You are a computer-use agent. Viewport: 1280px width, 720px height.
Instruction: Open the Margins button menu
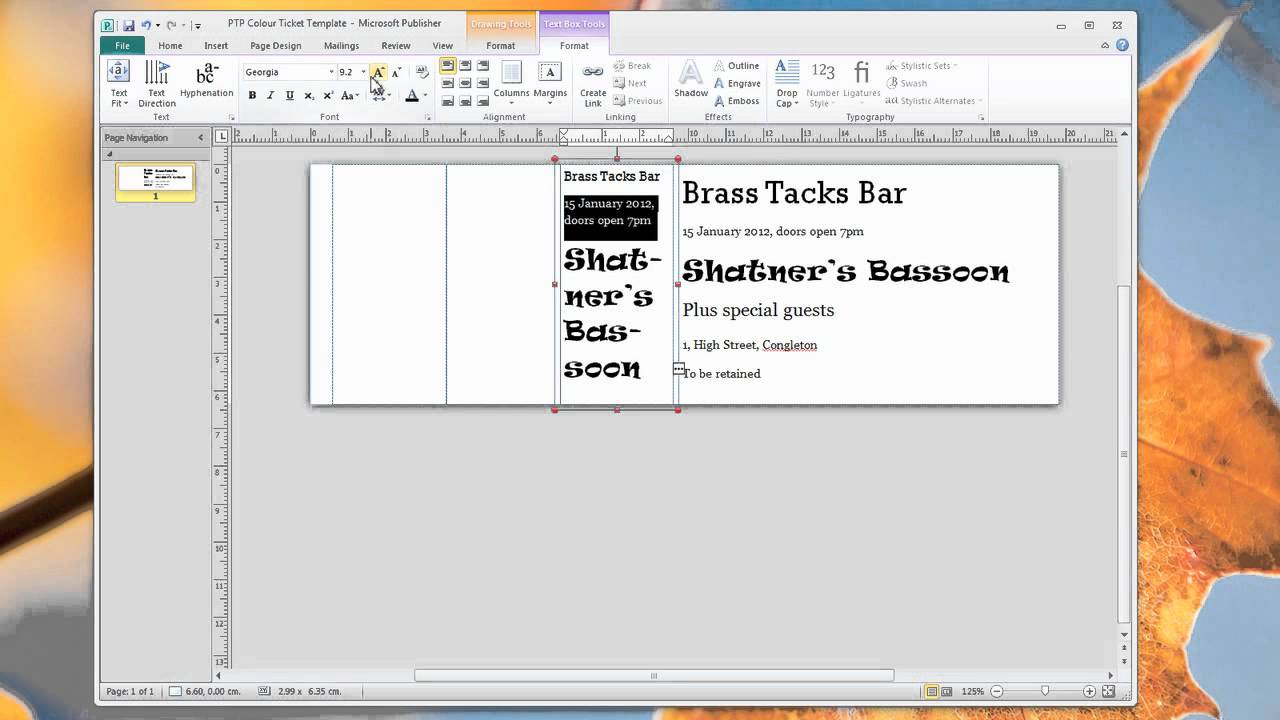550,84
